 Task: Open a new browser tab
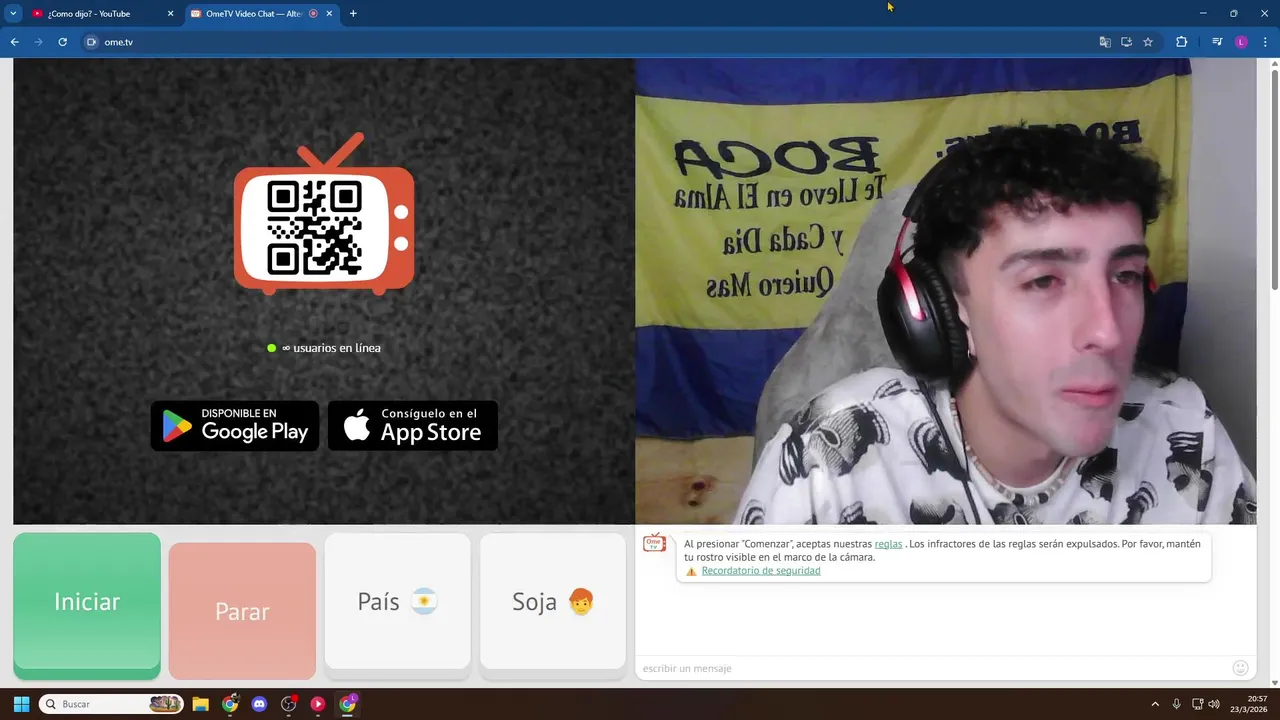pyautogui.click(x=353, y=14)
